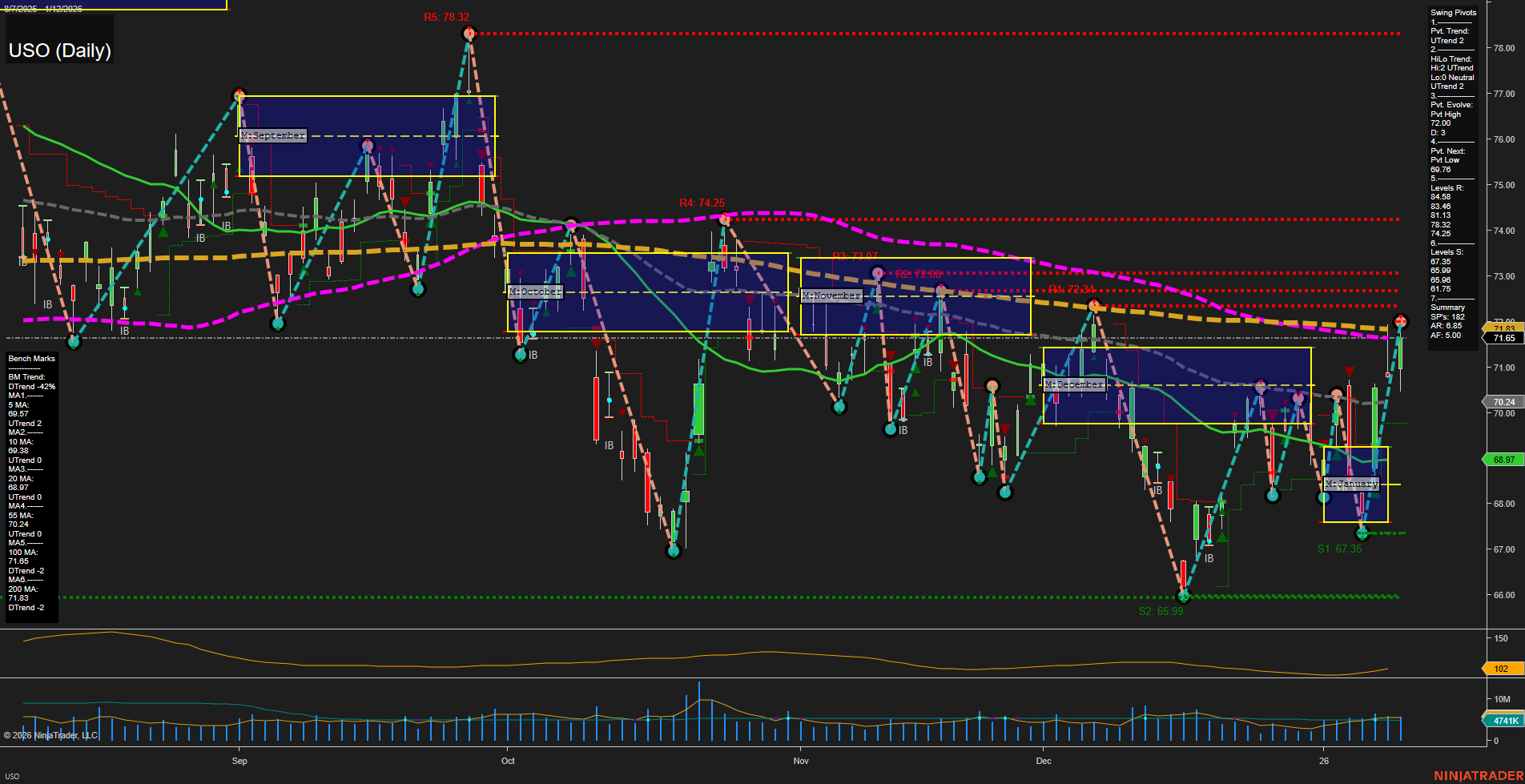Click the M:December box label
The height and width of the screenshot is (784, 1525).
pos(1074,384)
